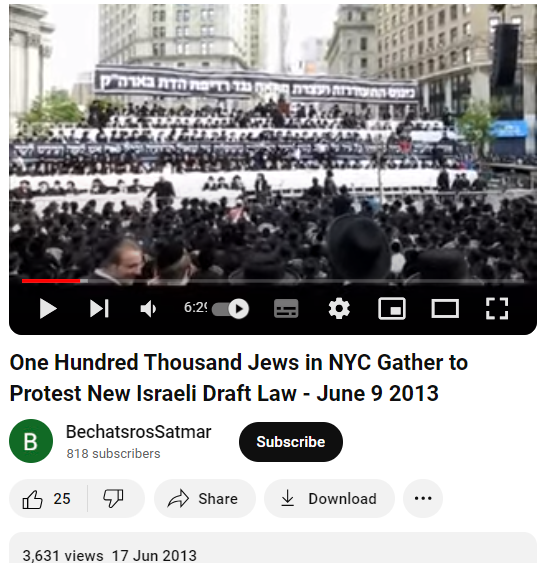Switch to theater mode

445,308
